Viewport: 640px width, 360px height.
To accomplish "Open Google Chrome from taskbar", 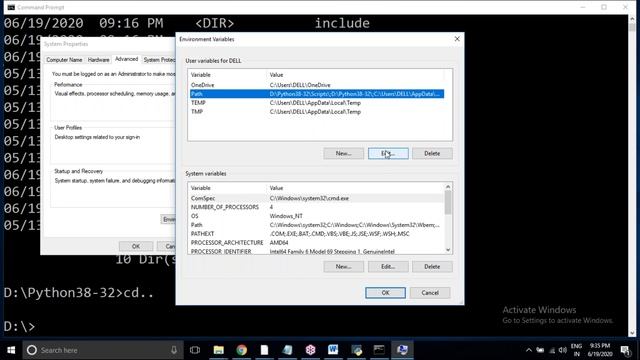I will (x=242, y=350).
